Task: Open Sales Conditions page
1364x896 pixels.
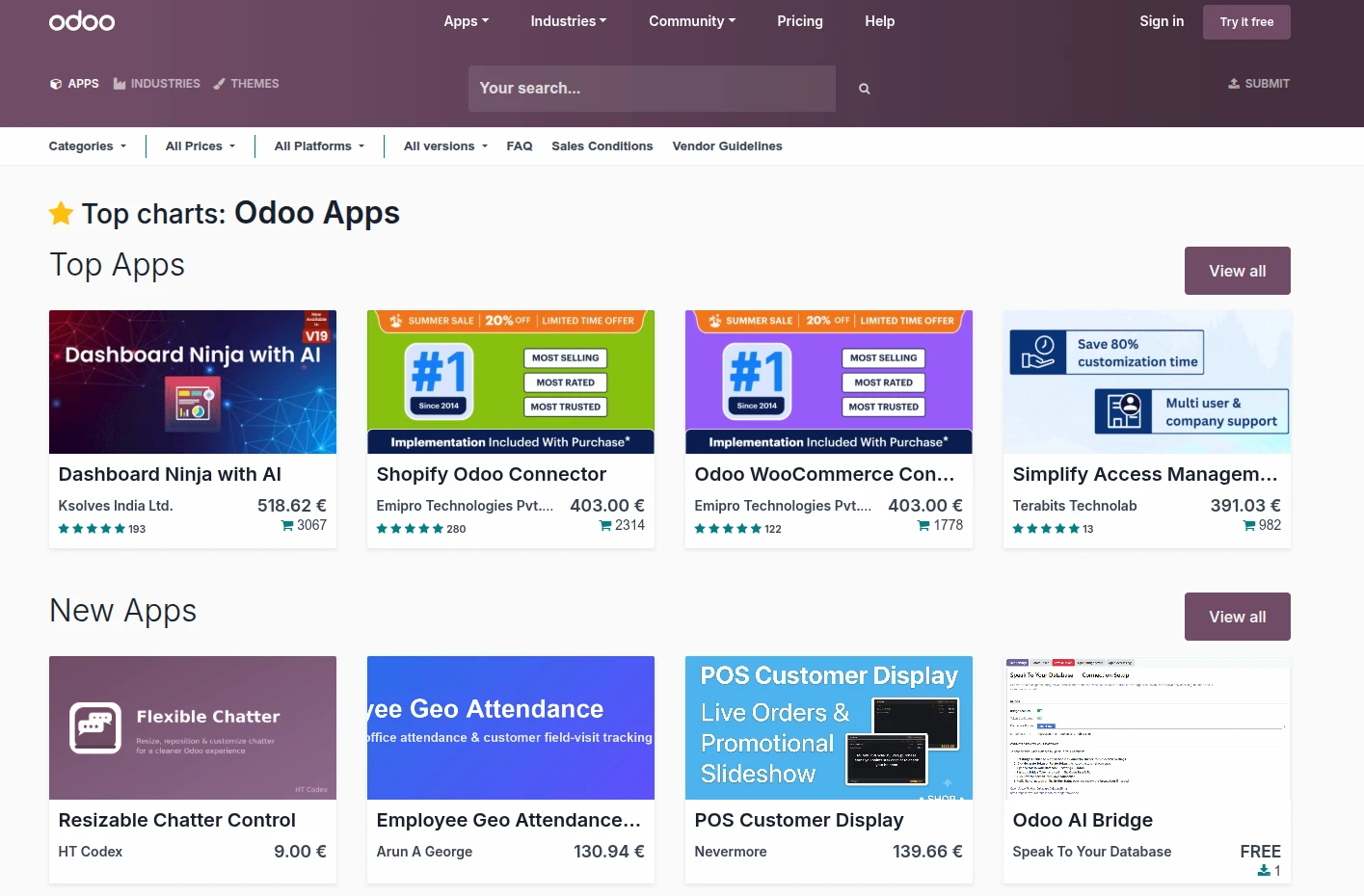Action: (602, 146)
